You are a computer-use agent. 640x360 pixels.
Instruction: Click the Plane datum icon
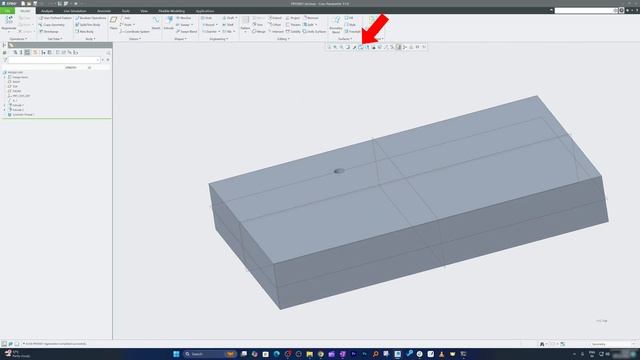(x=113, y=22)
